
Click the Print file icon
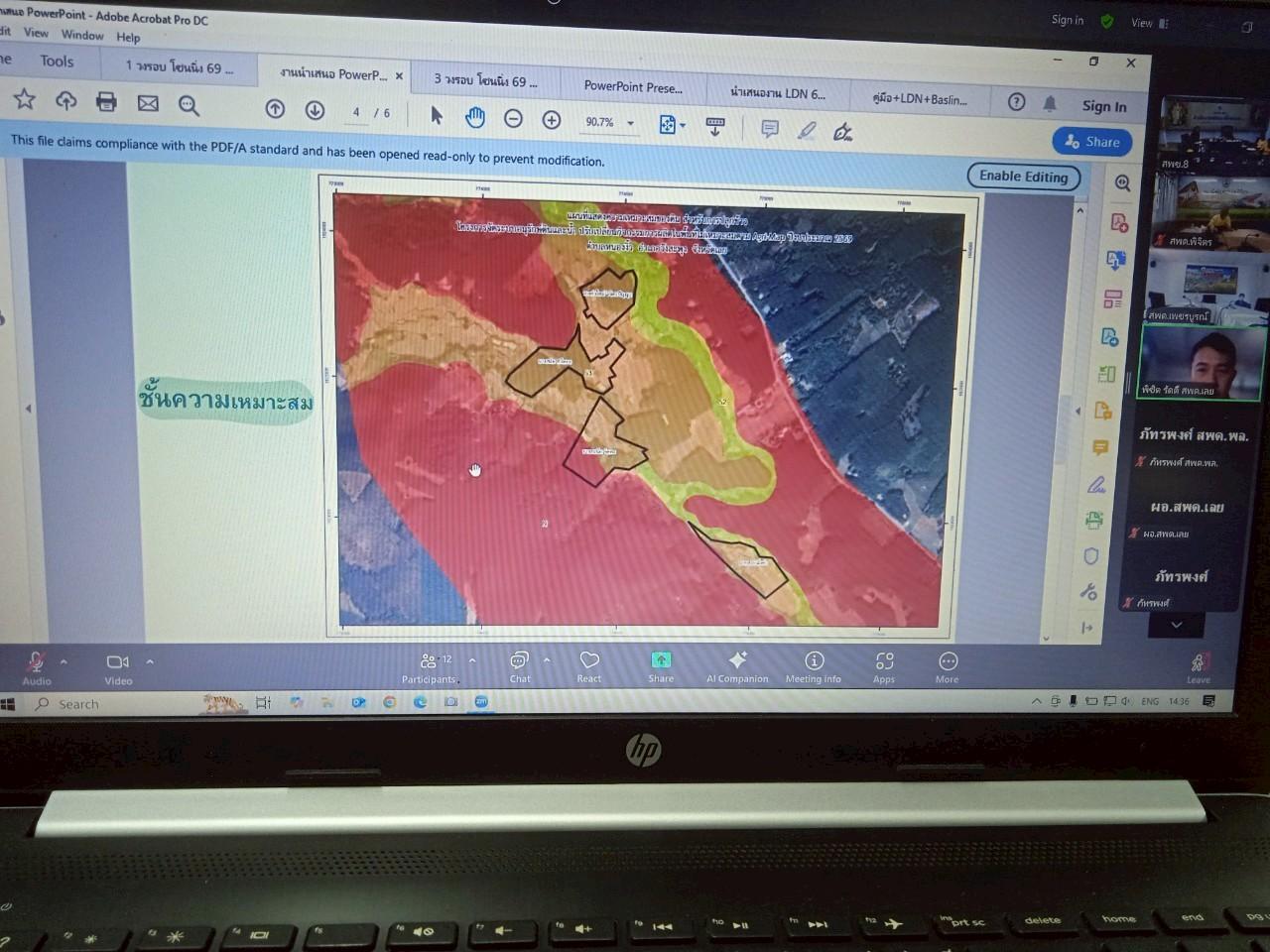point(106,101)
